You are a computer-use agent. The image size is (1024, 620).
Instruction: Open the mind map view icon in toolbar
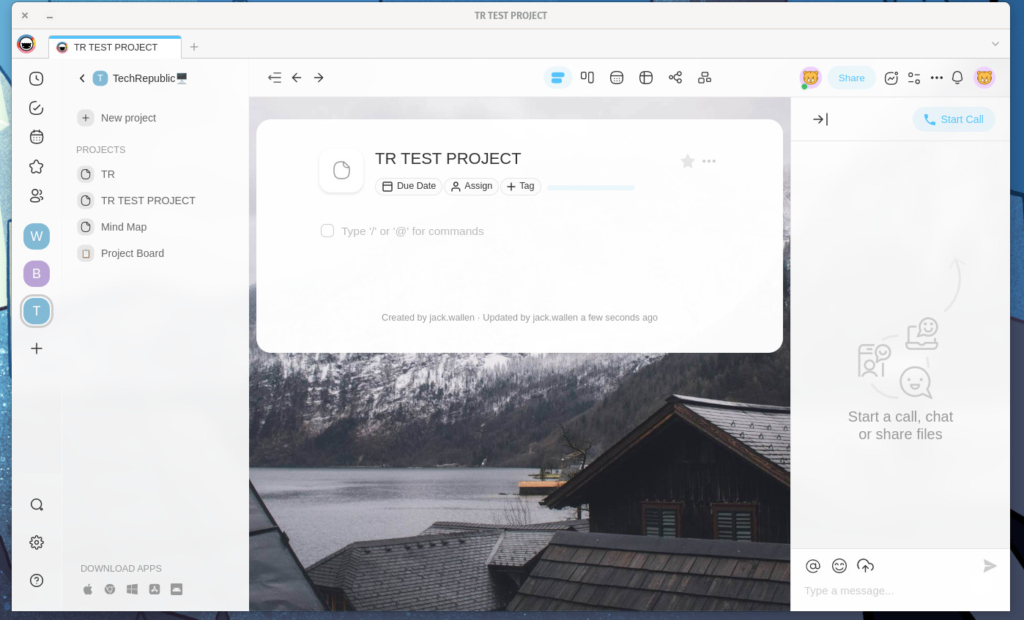(x=675, y=78)
